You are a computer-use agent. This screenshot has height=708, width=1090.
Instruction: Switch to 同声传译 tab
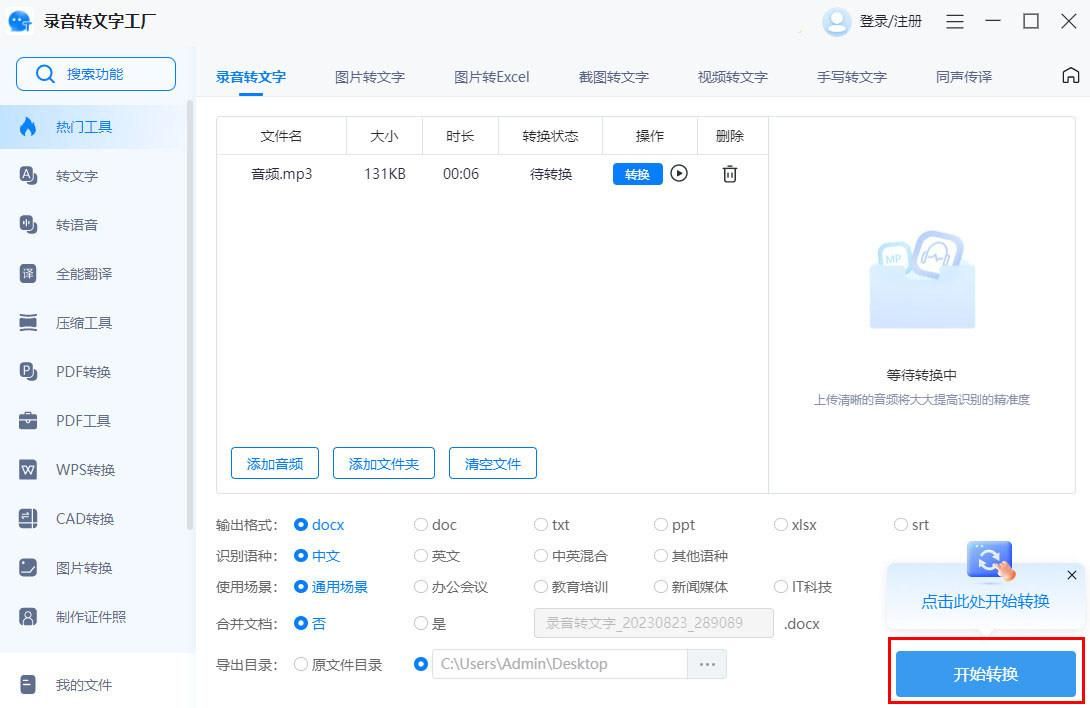pos(963,77)
